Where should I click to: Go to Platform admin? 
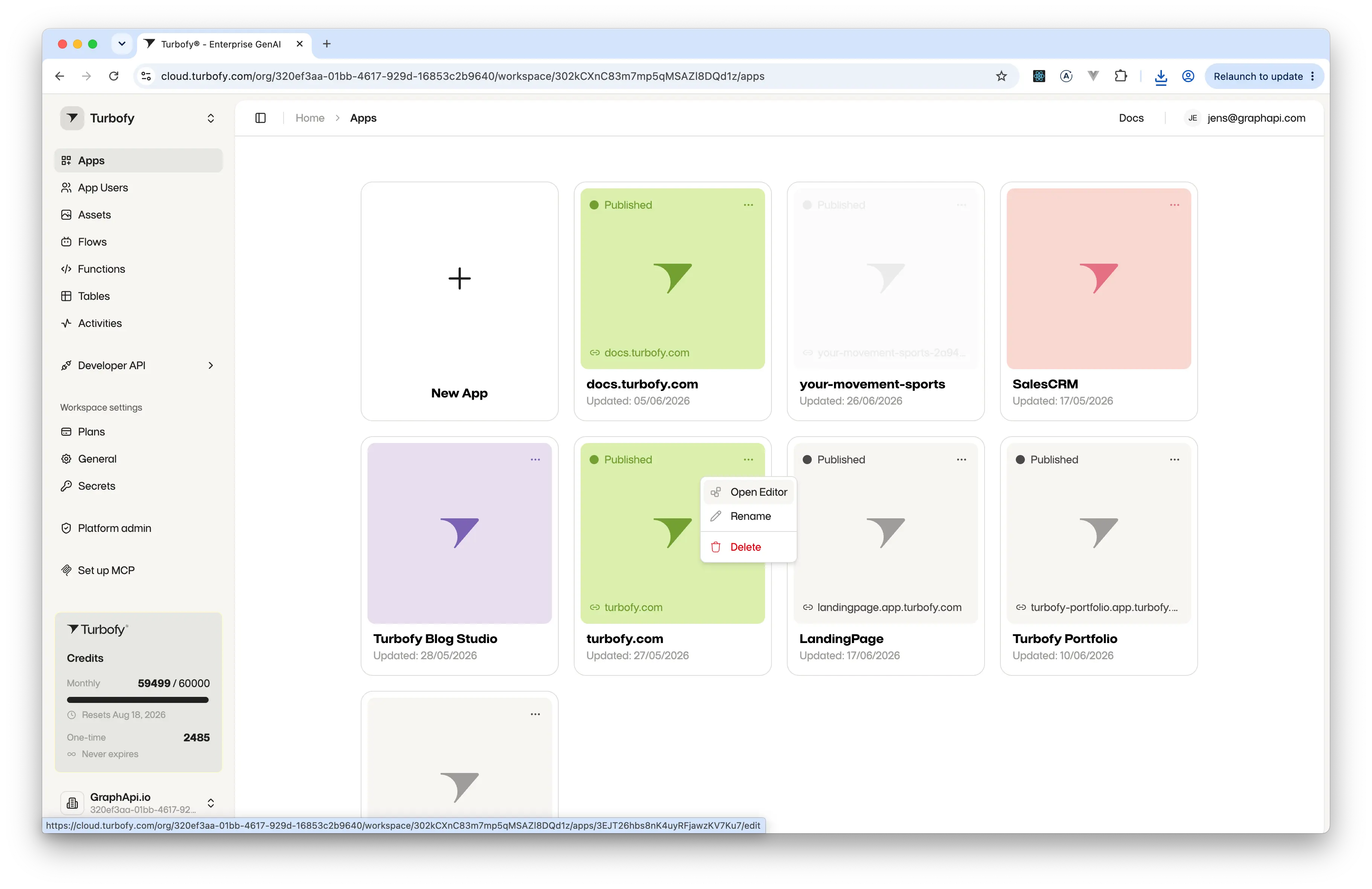[138, 528]
